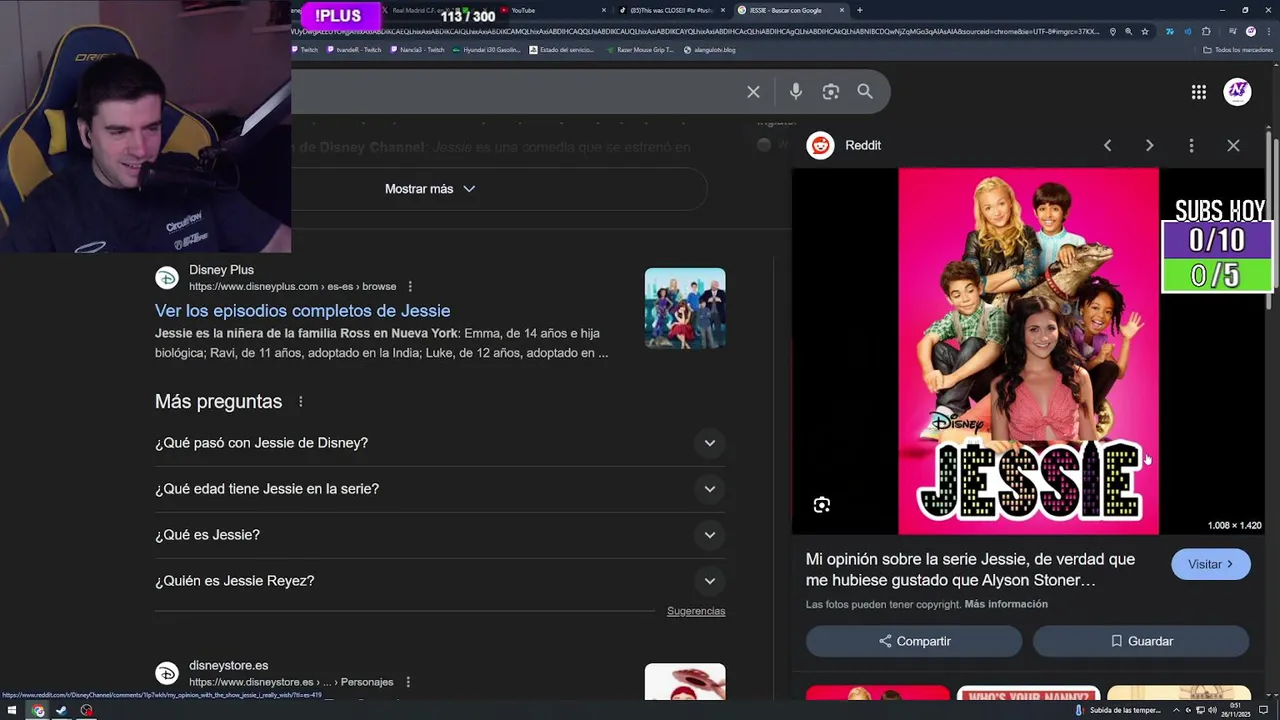Open Más información about copyright
This screenshot has width=1280, height=720.
coord(1006,604)
